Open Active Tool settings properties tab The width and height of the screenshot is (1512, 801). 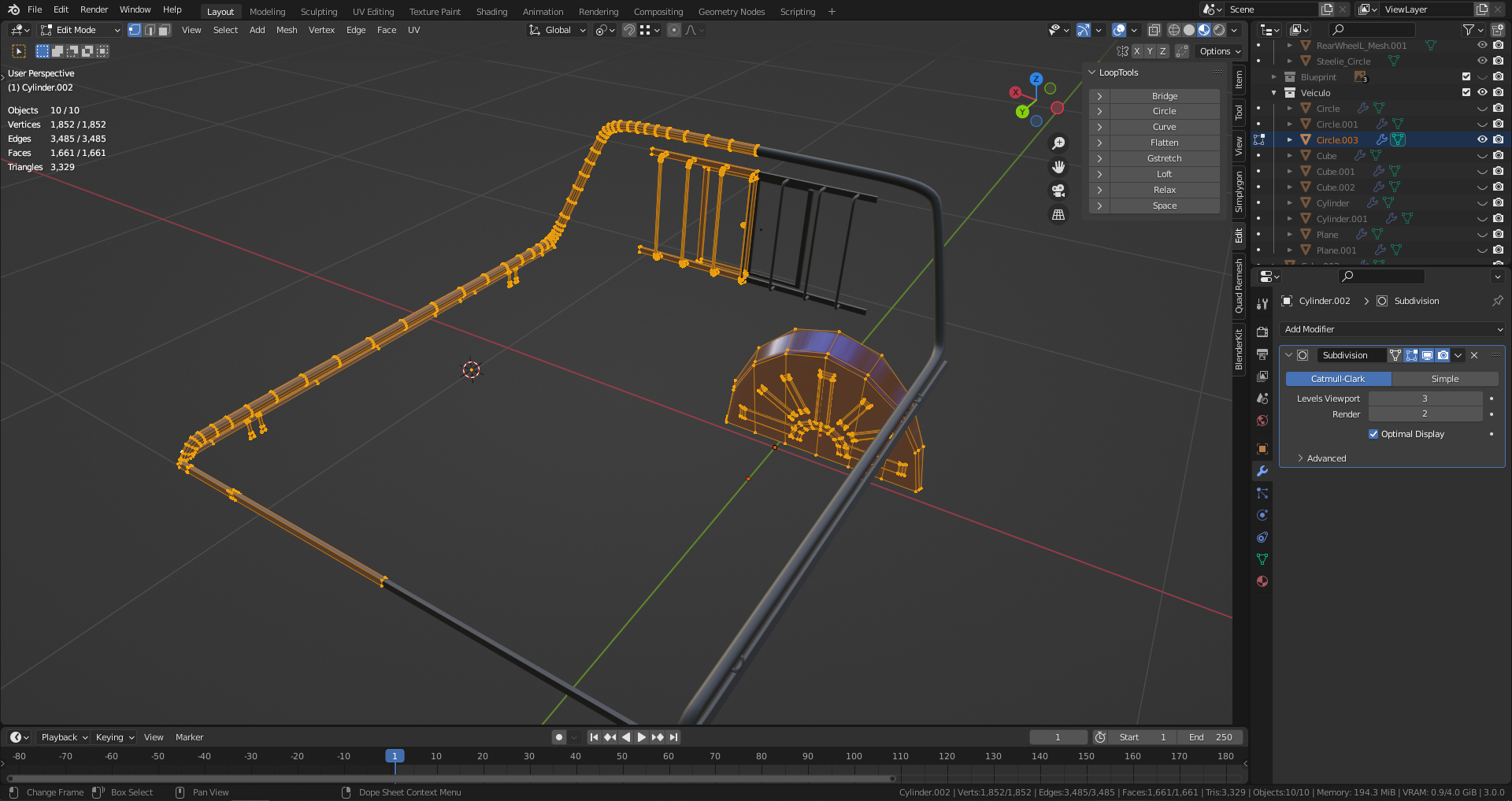1262,304
